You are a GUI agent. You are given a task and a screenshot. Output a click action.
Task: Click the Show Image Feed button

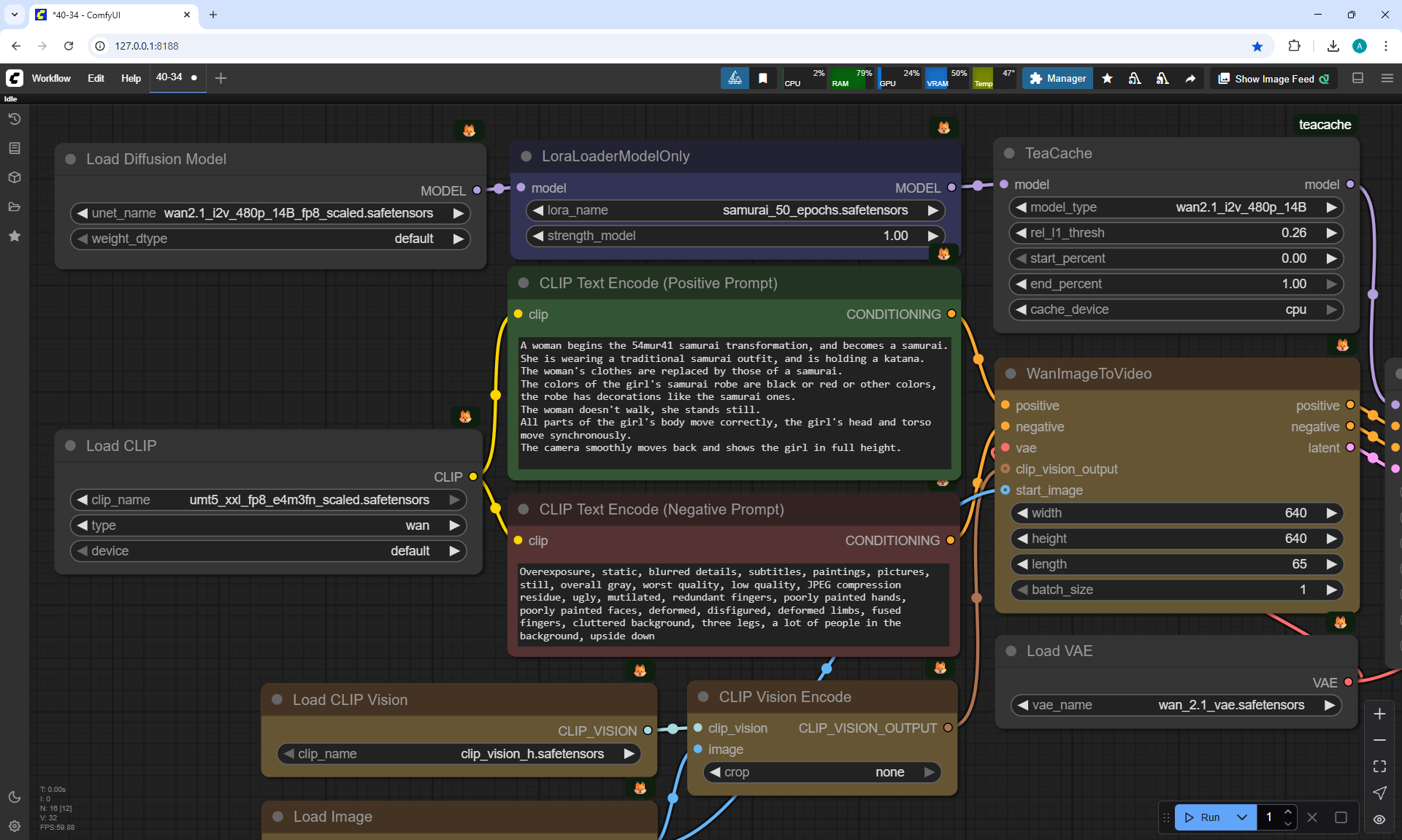tap(1273, 79)
